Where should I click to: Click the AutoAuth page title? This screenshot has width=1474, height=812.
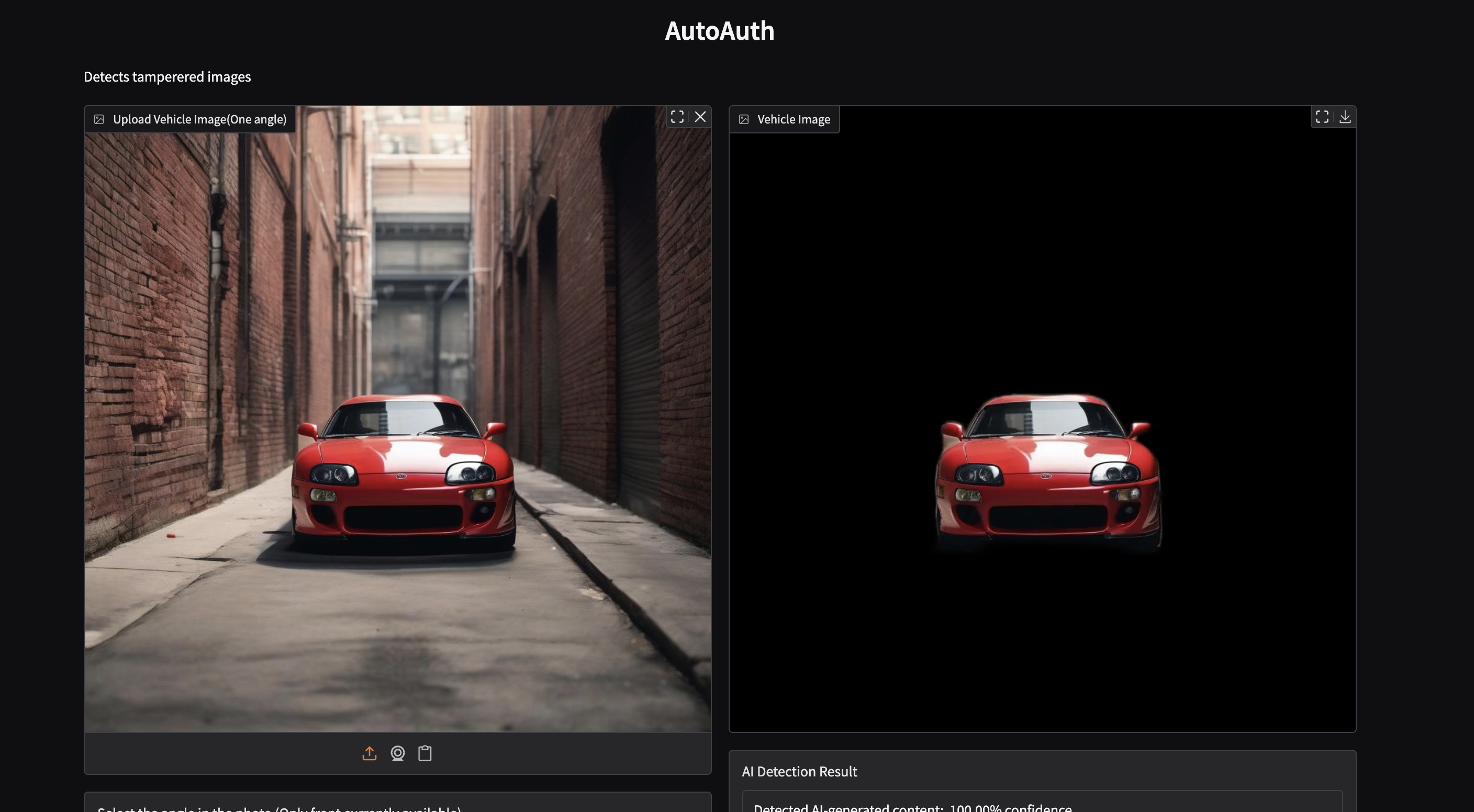click(x=719, y=31)
